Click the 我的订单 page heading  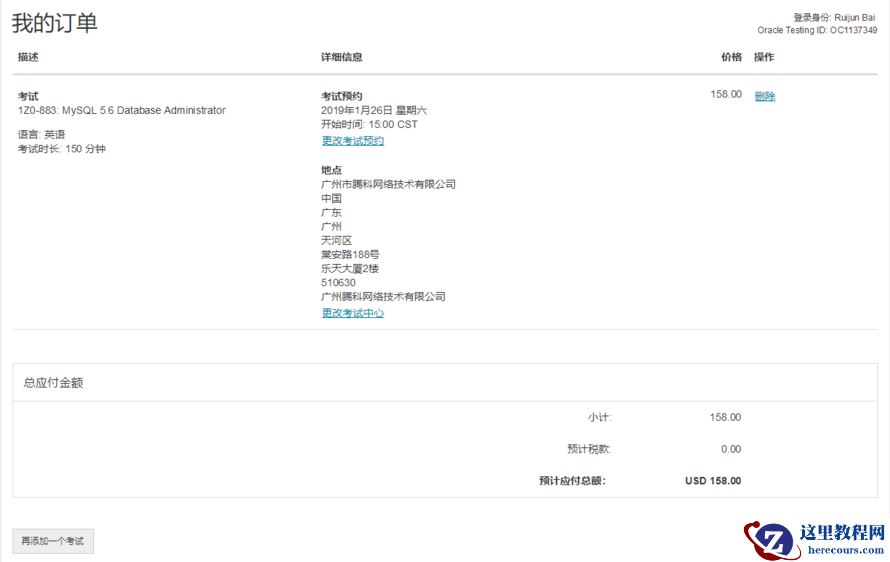(x=55, y=24)
